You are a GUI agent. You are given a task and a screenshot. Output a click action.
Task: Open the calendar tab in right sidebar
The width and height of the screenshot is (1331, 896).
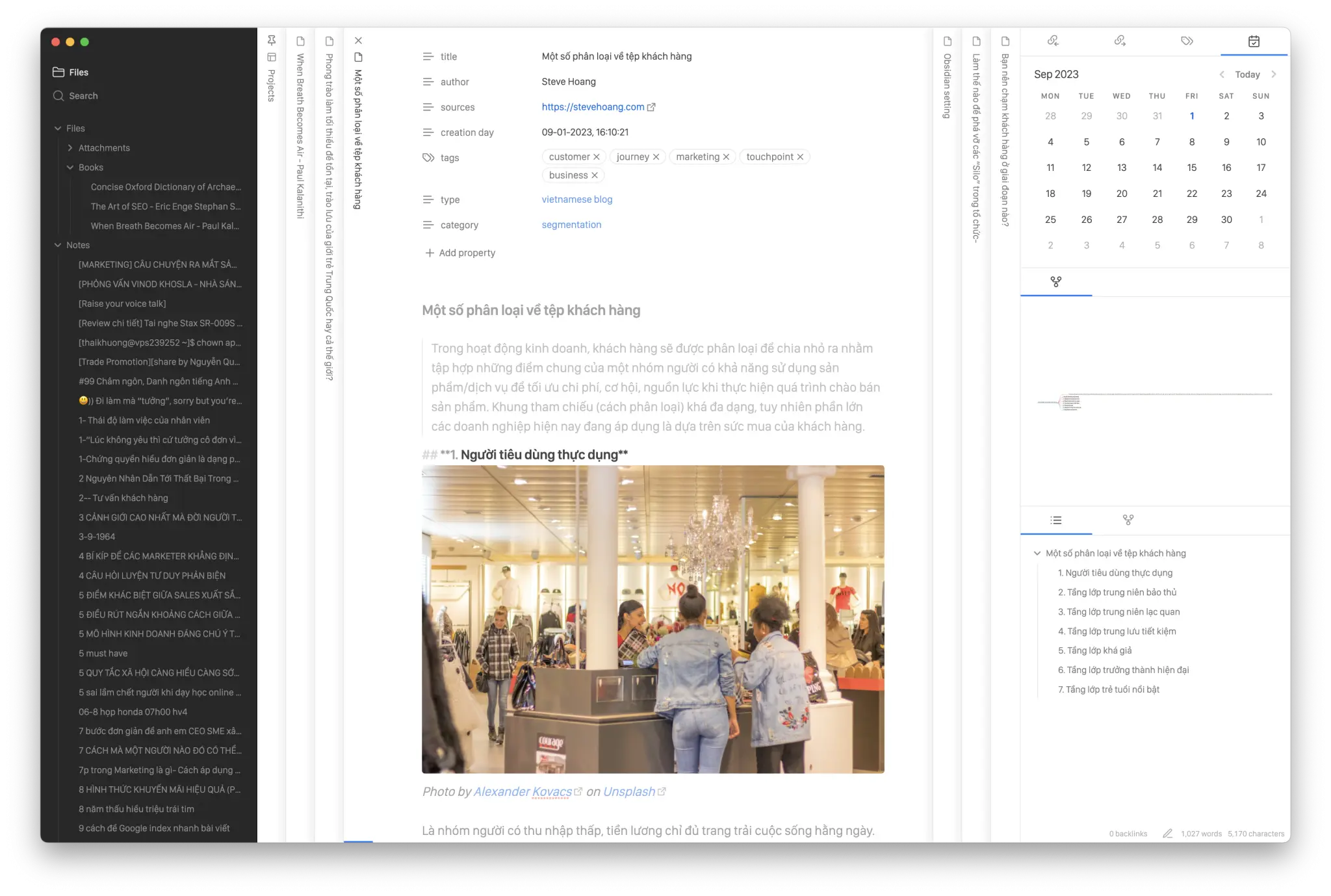pos(1254,41)
